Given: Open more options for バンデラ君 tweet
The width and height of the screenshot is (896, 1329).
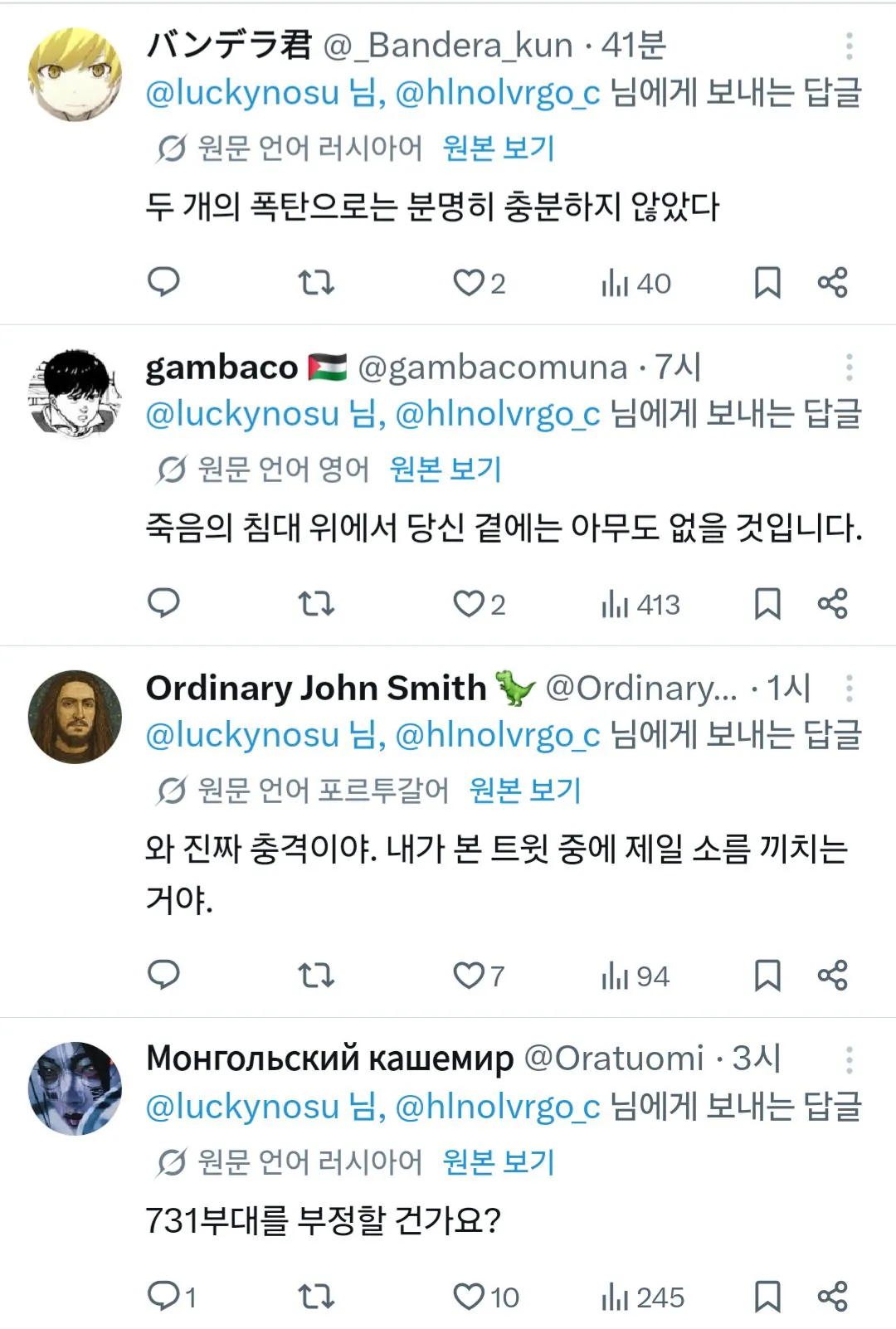Looking at the screenshot, I should (x=849, y=46).
